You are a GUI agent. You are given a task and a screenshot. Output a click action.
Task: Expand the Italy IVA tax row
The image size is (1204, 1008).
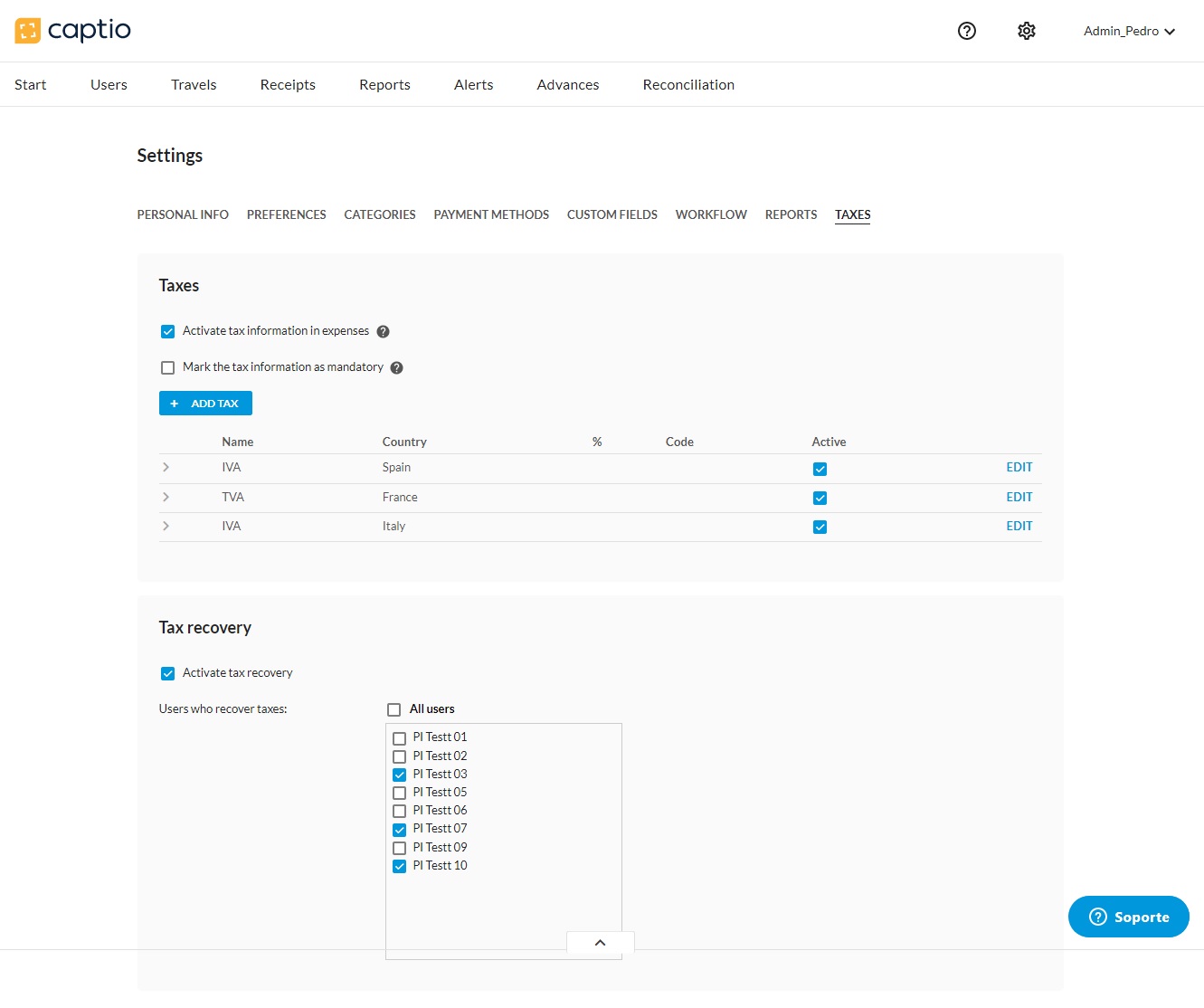tap(166, 527)
